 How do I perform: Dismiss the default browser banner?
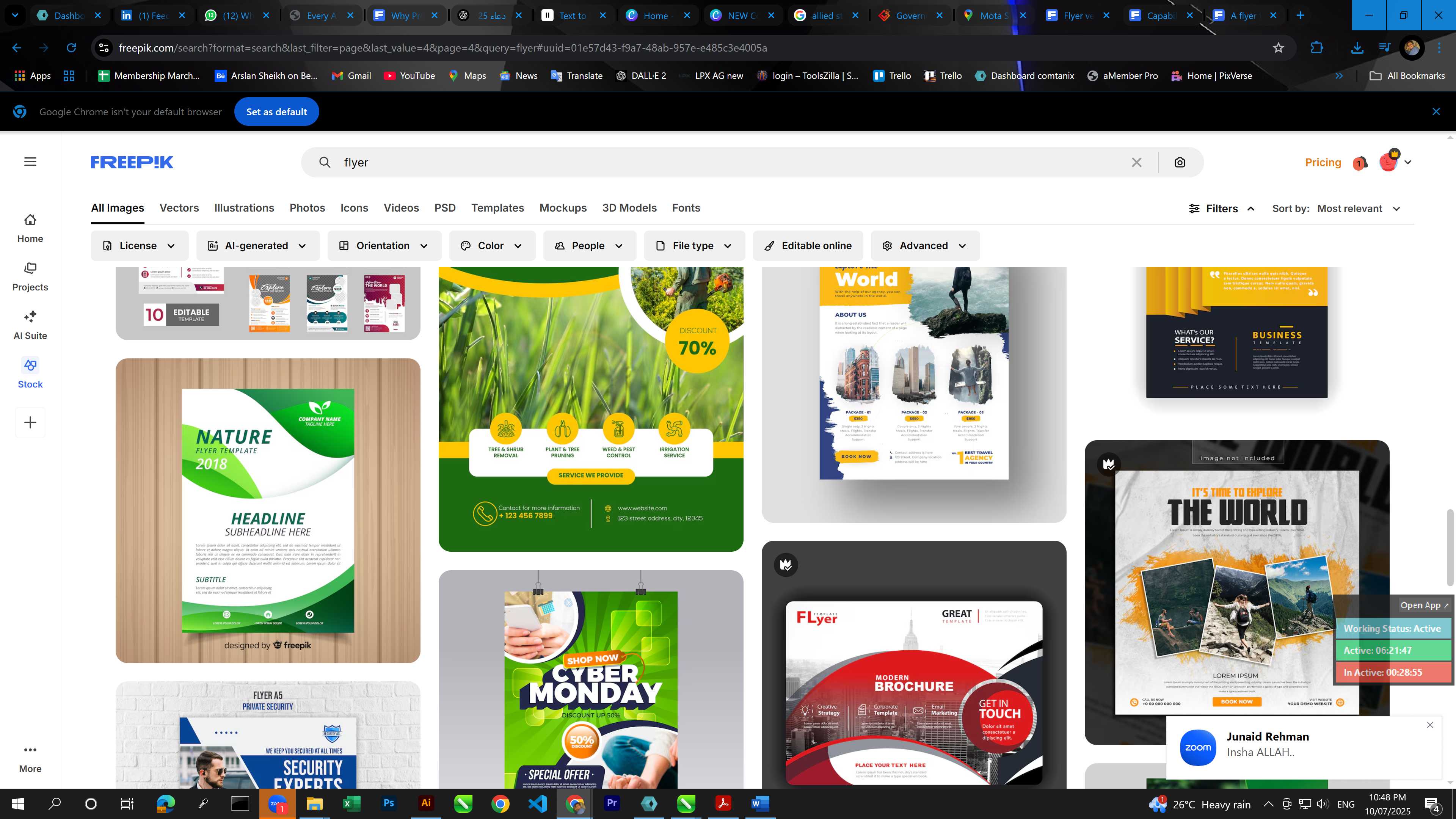(1436, 112)
